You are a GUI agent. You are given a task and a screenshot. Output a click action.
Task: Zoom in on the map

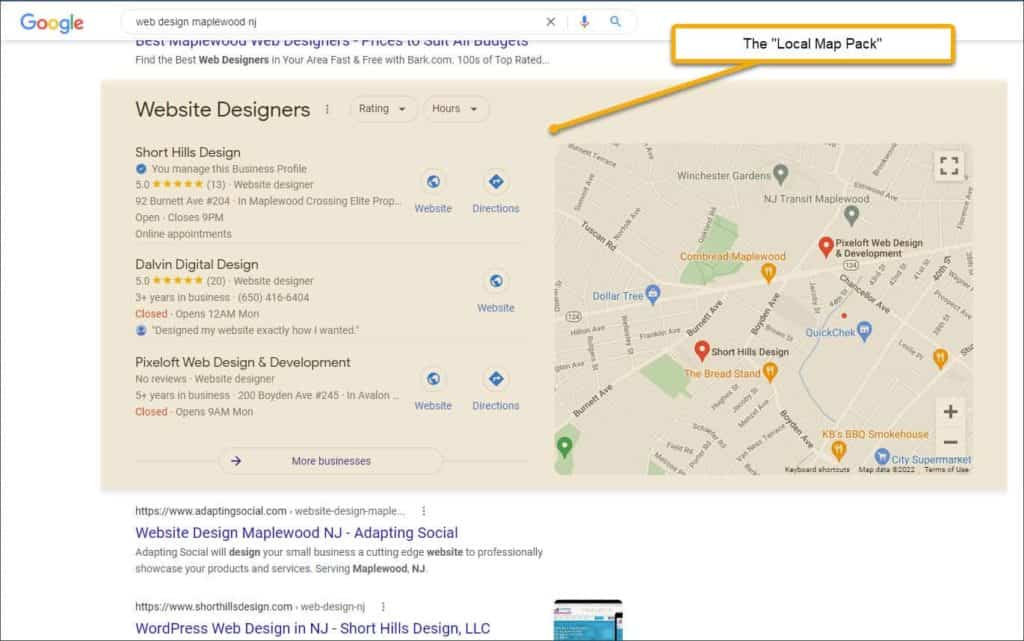[950, 411]
